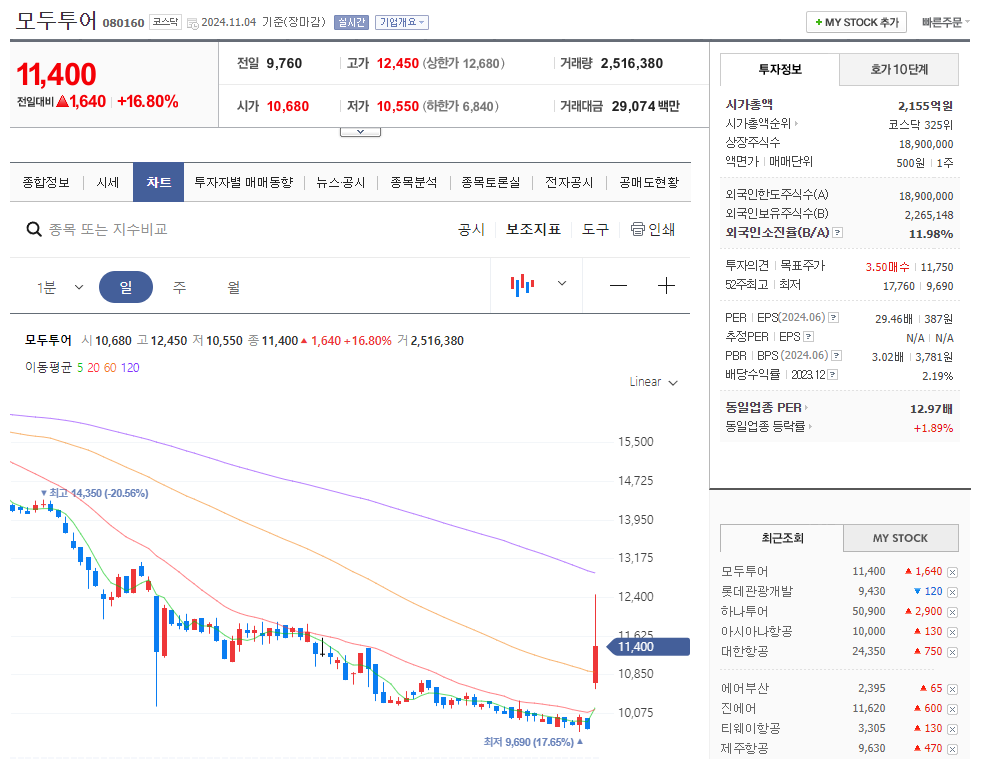Switch to the 공매도현황 tab
Screen dimensions: 987x759
(x=649, y=183)
